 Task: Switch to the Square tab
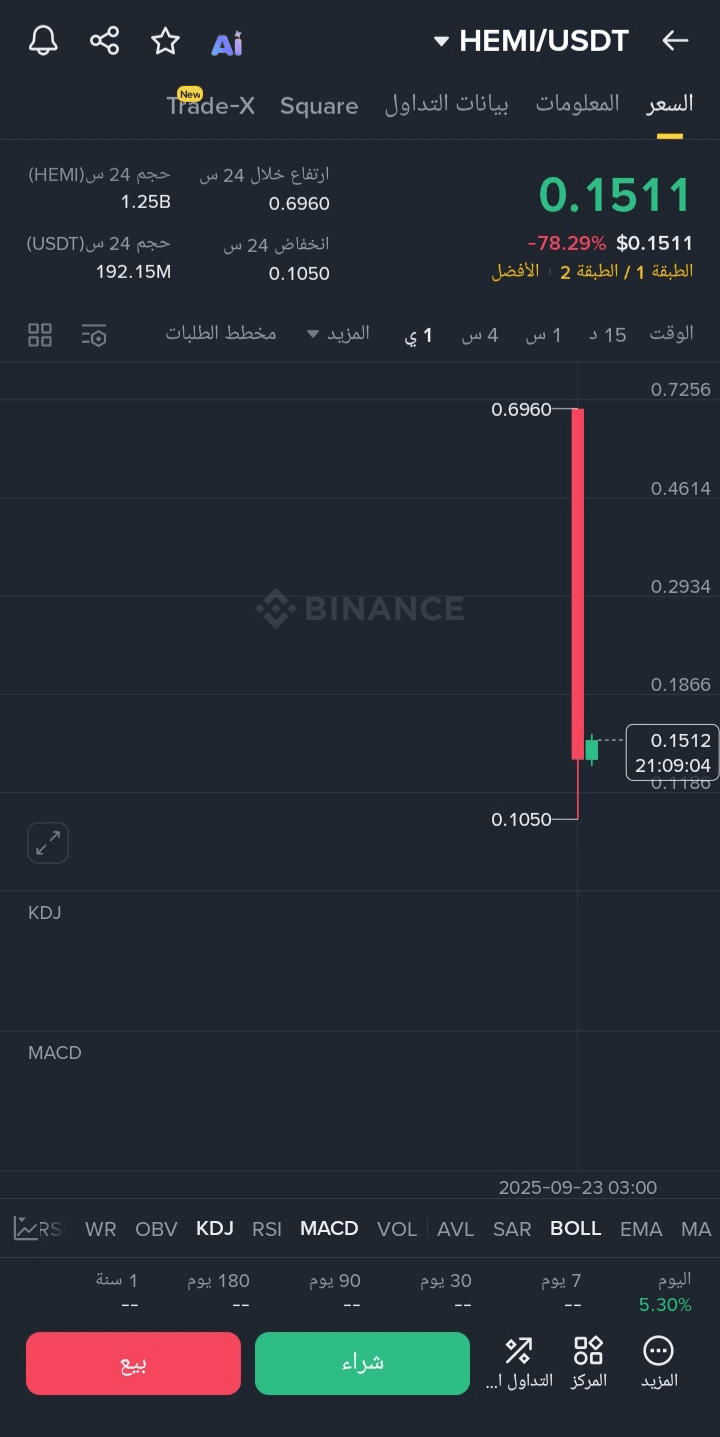[319, 106]
